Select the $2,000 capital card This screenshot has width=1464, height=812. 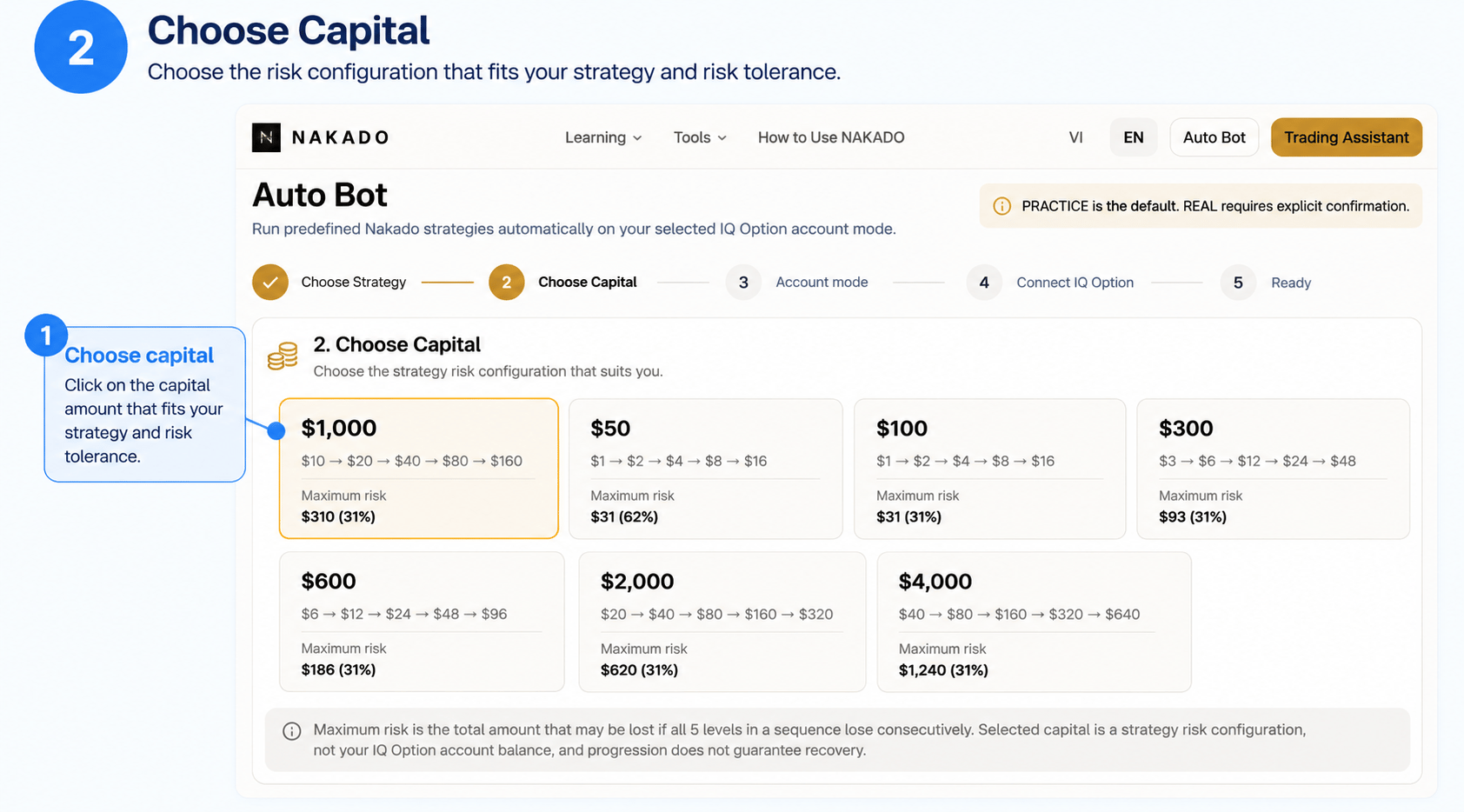point(722,622)
